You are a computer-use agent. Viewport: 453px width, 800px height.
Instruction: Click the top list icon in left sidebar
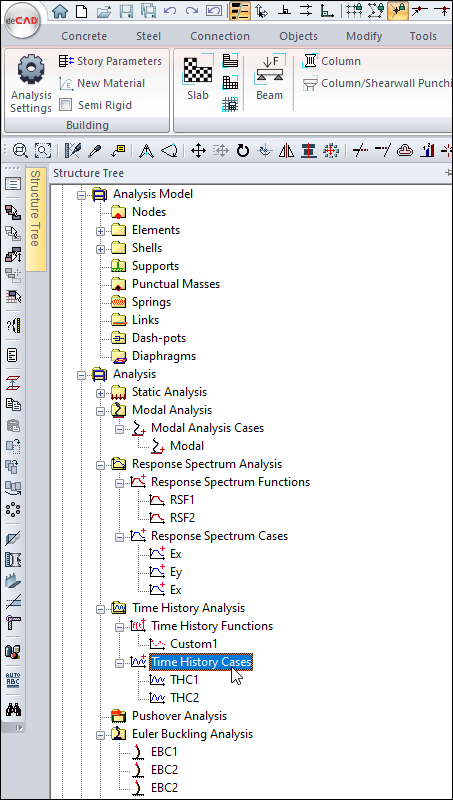[13, 184]
